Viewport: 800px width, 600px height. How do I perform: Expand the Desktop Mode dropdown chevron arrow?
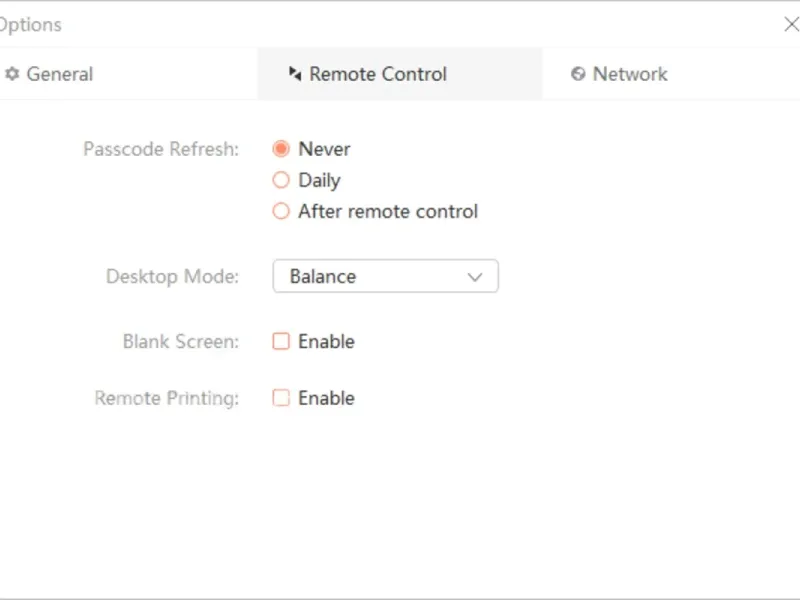pos(475,277)
